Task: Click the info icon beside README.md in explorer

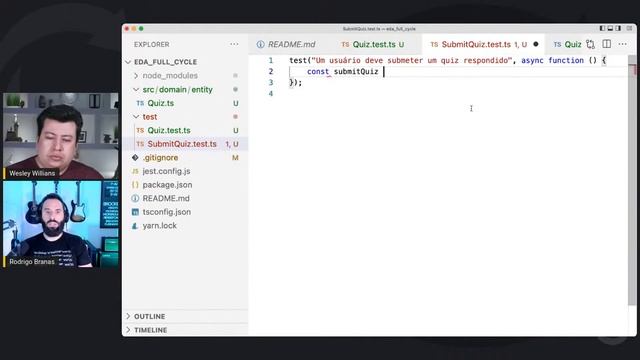Action: pyautogui.click(x=135, y=198)
